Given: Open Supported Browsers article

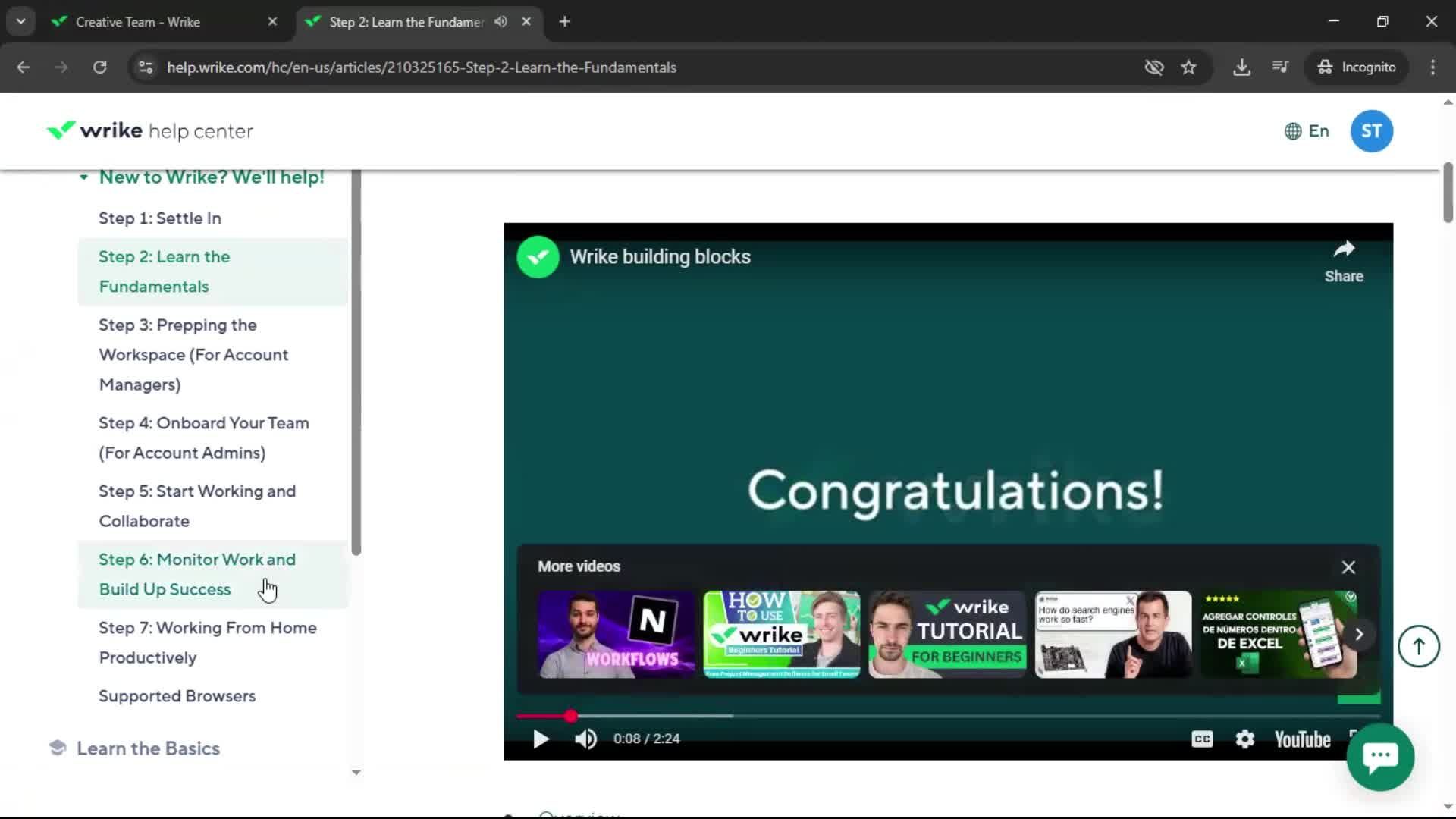Looking at the screenshot, I should (177, 696).
